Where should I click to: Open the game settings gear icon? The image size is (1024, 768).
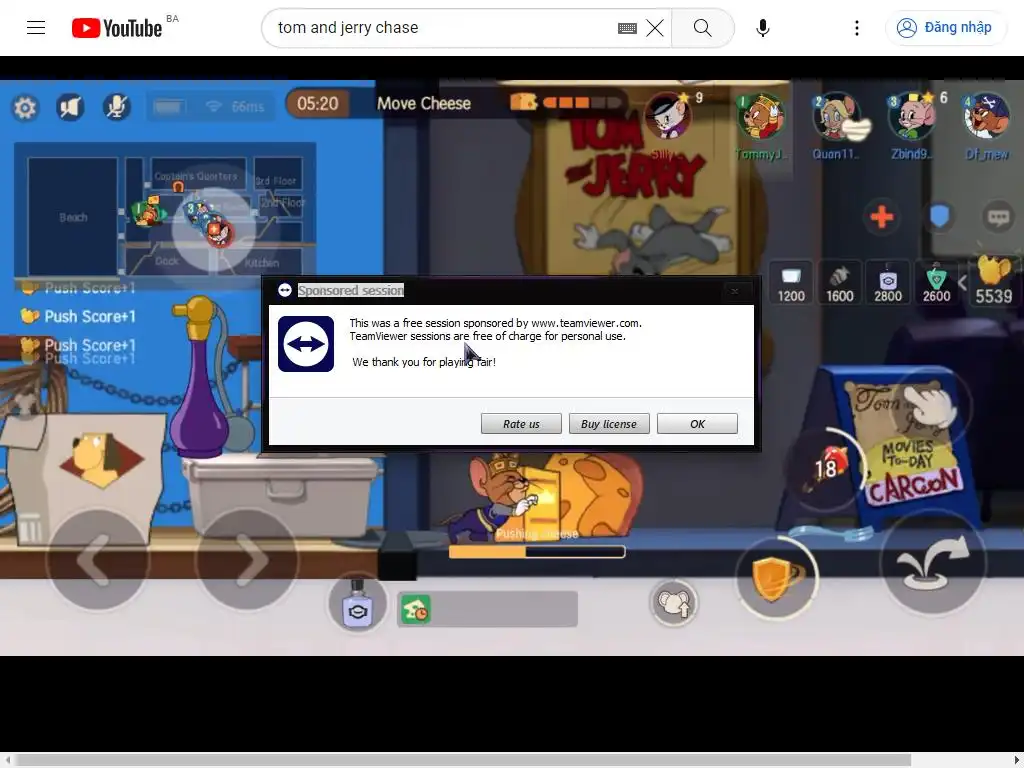[x=25, y=107]
